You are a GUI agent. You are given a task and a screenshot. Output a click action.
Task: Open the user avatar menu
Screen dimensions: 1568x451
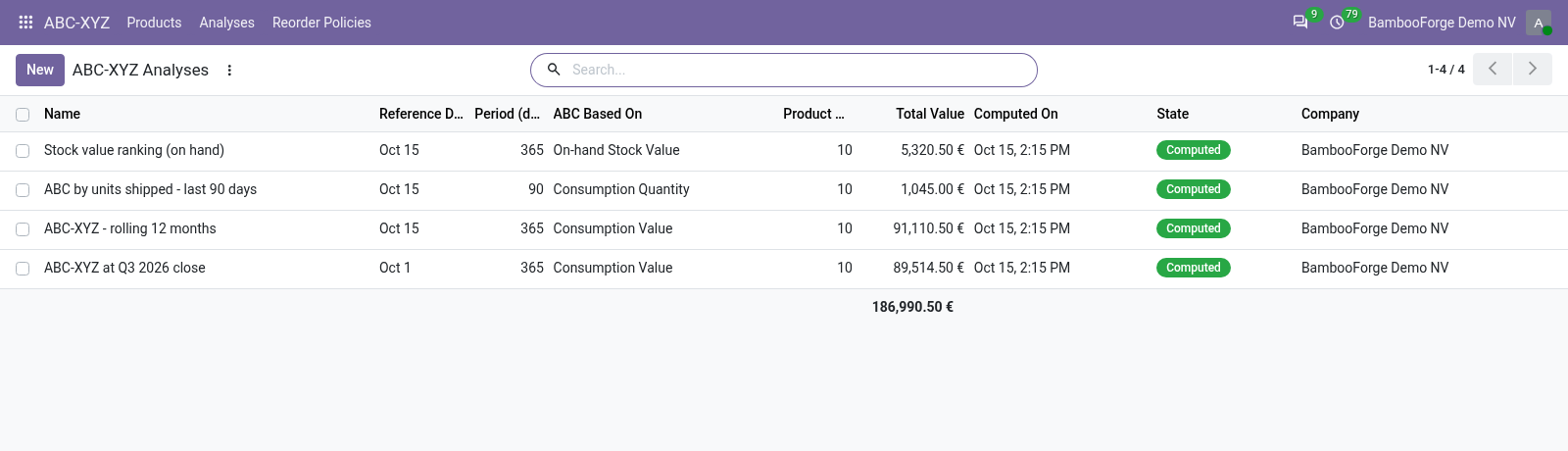1539,23
